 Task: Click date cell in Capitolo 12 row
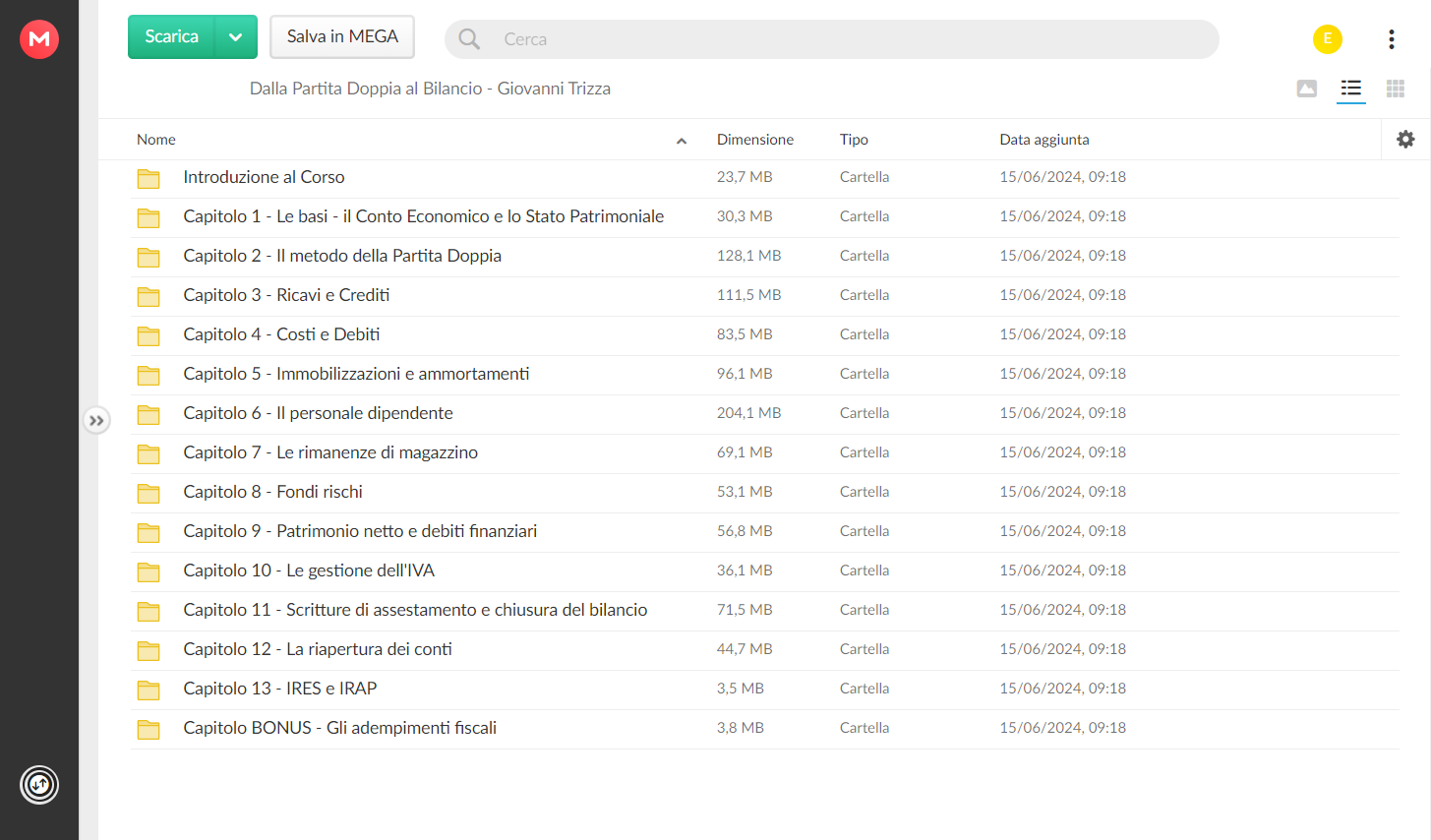[1062, 649]
